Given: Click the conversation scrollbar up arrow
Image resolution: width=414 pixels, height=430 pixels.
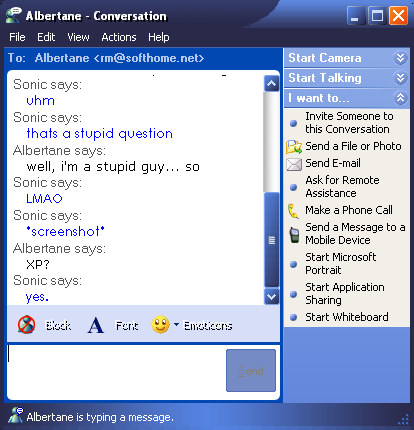Looking at the screenshot, I should coord(271,83).
